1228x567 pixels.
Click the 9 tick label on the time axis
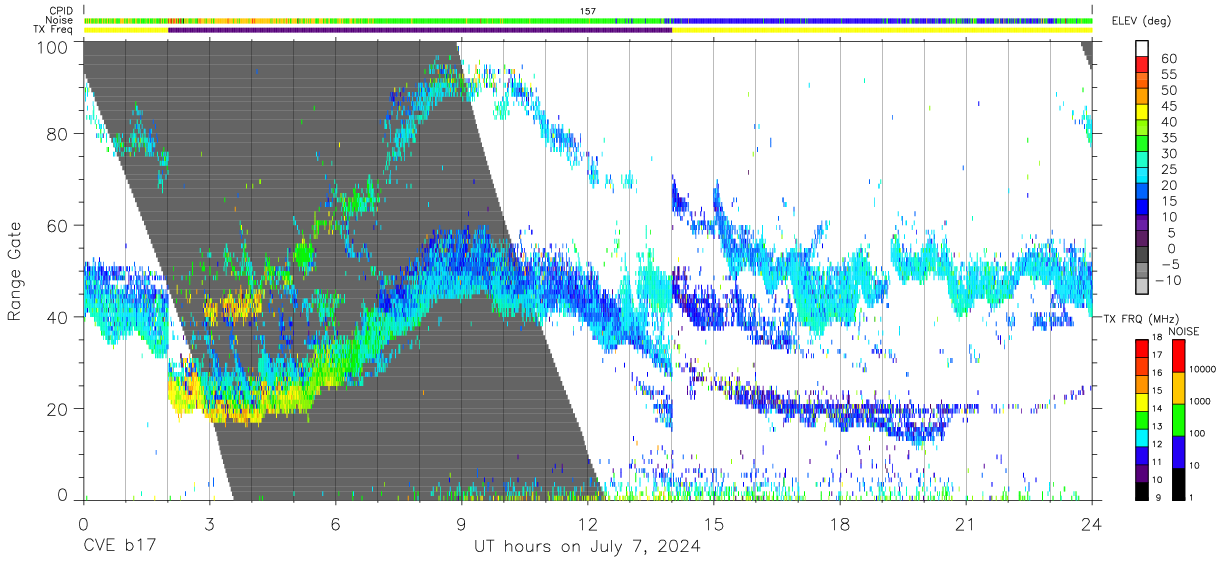(462, 524)
